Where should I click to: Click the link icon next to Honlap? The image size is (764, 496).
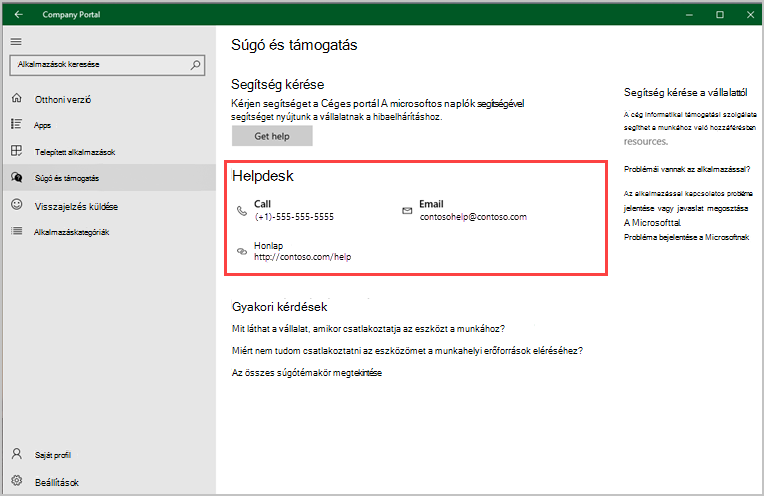pyautogui.click(x=242, y=251)
